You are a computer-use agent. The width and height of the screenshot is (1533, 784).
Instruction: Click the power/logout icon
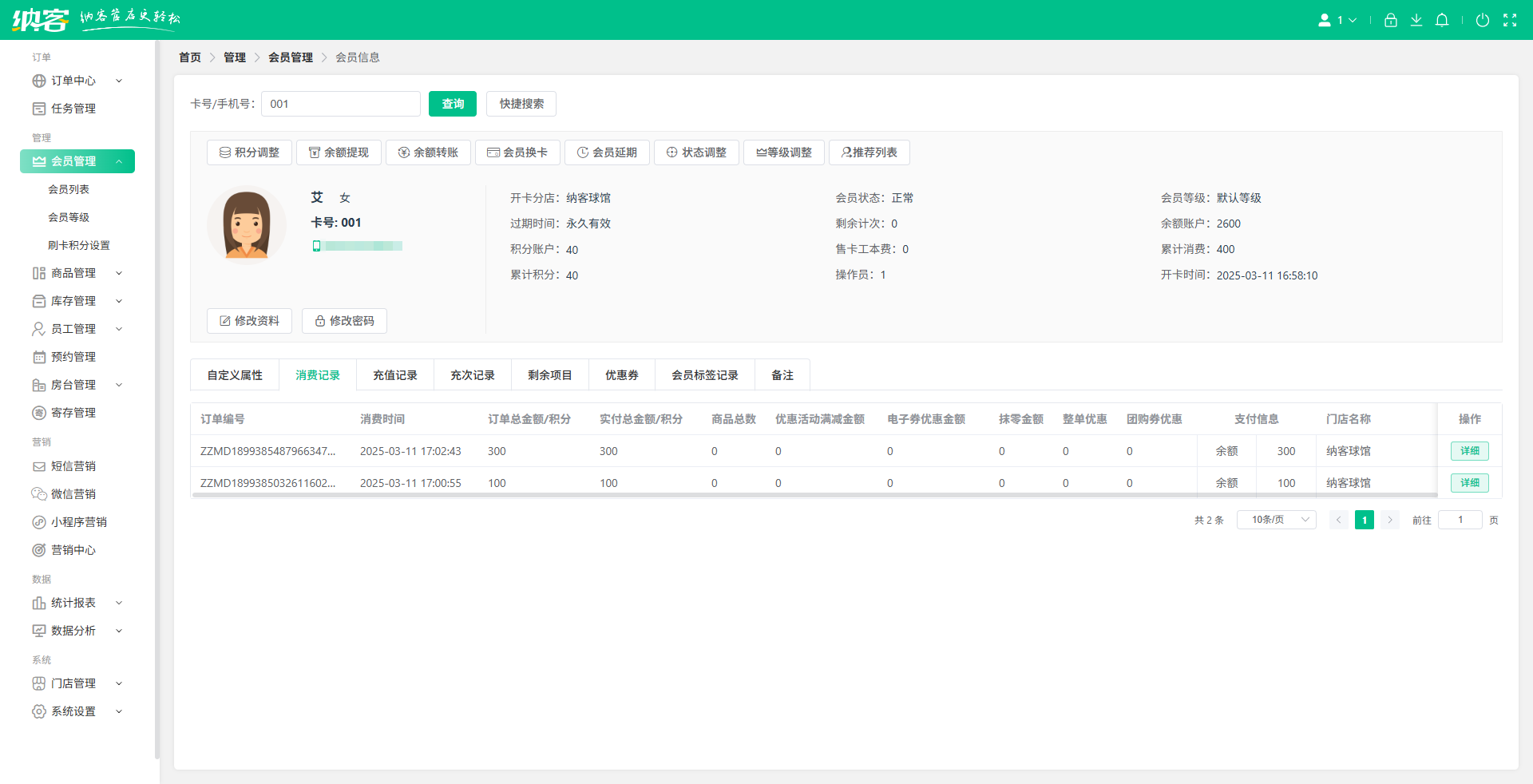1483,20
